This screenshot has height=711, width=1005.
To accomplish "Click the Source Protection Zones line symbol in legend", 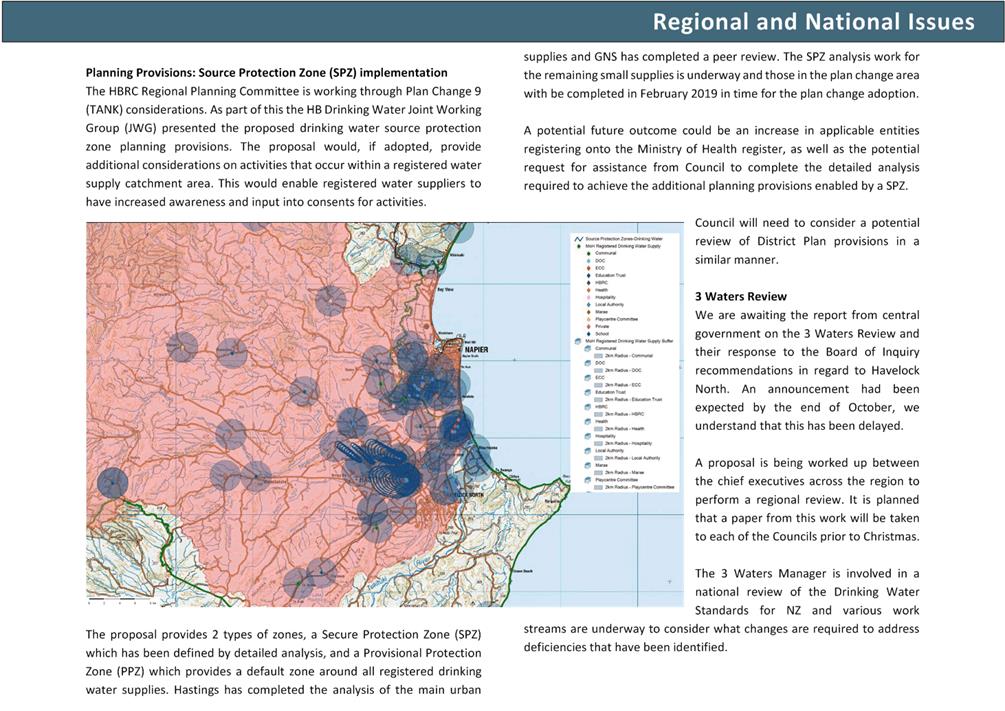I will click(579, 239).
